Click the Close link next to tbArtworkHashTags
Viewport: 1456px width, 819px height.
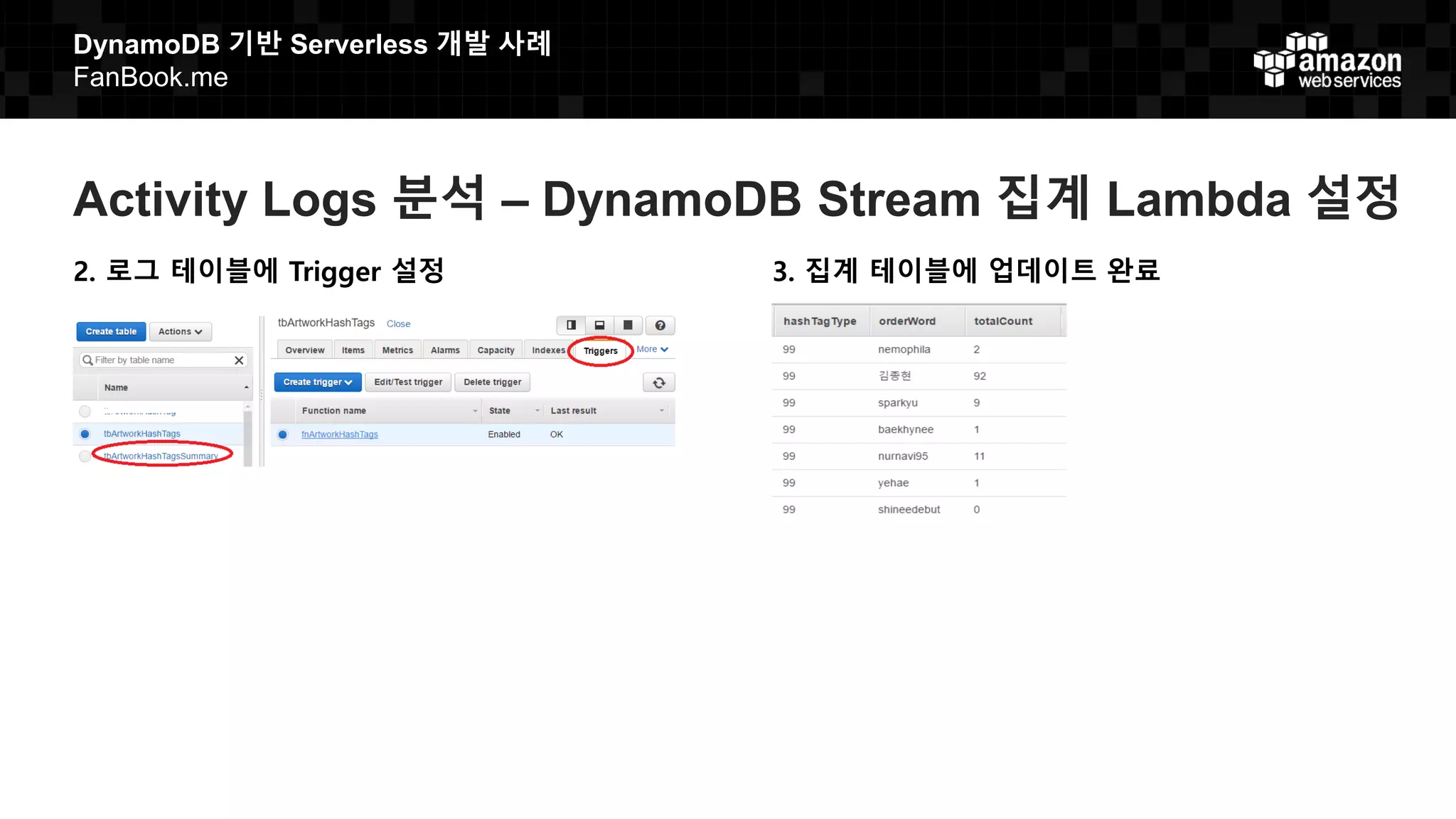(398, 323)
